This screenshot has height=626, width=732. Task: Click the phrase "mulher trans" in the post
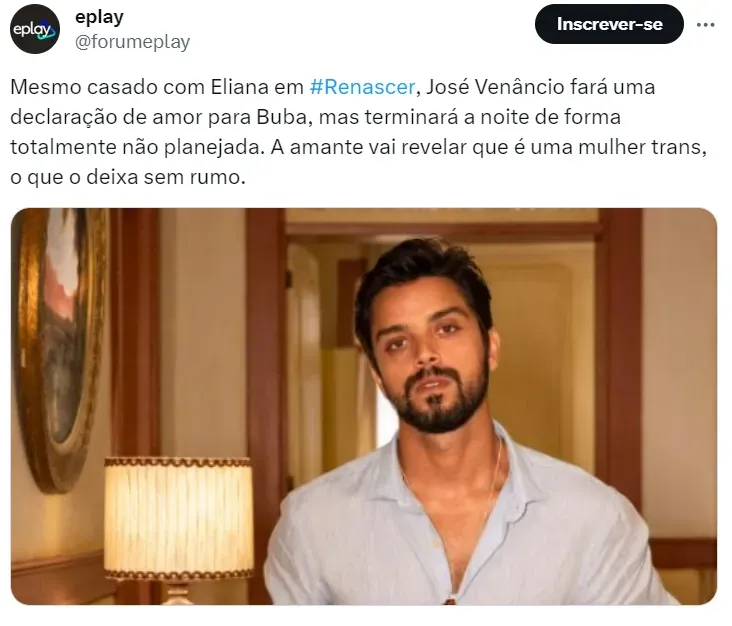click(x=642, y=147)
